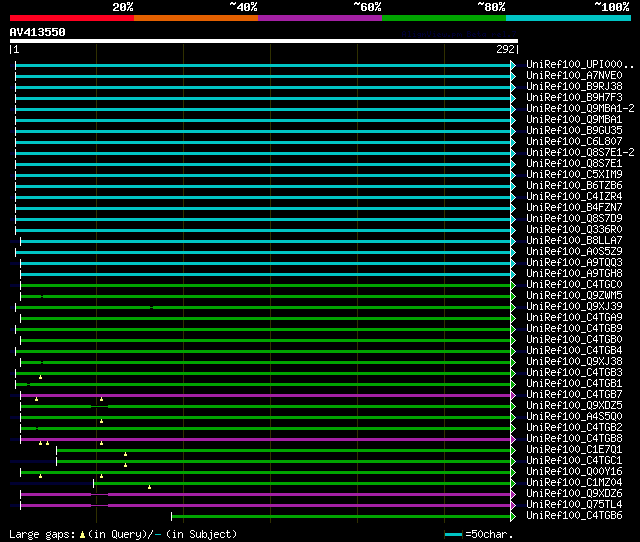Viewport: 640px width, 542px height.
Task: Click the orange ~40% identity legend segment
Action: [195, 17]
